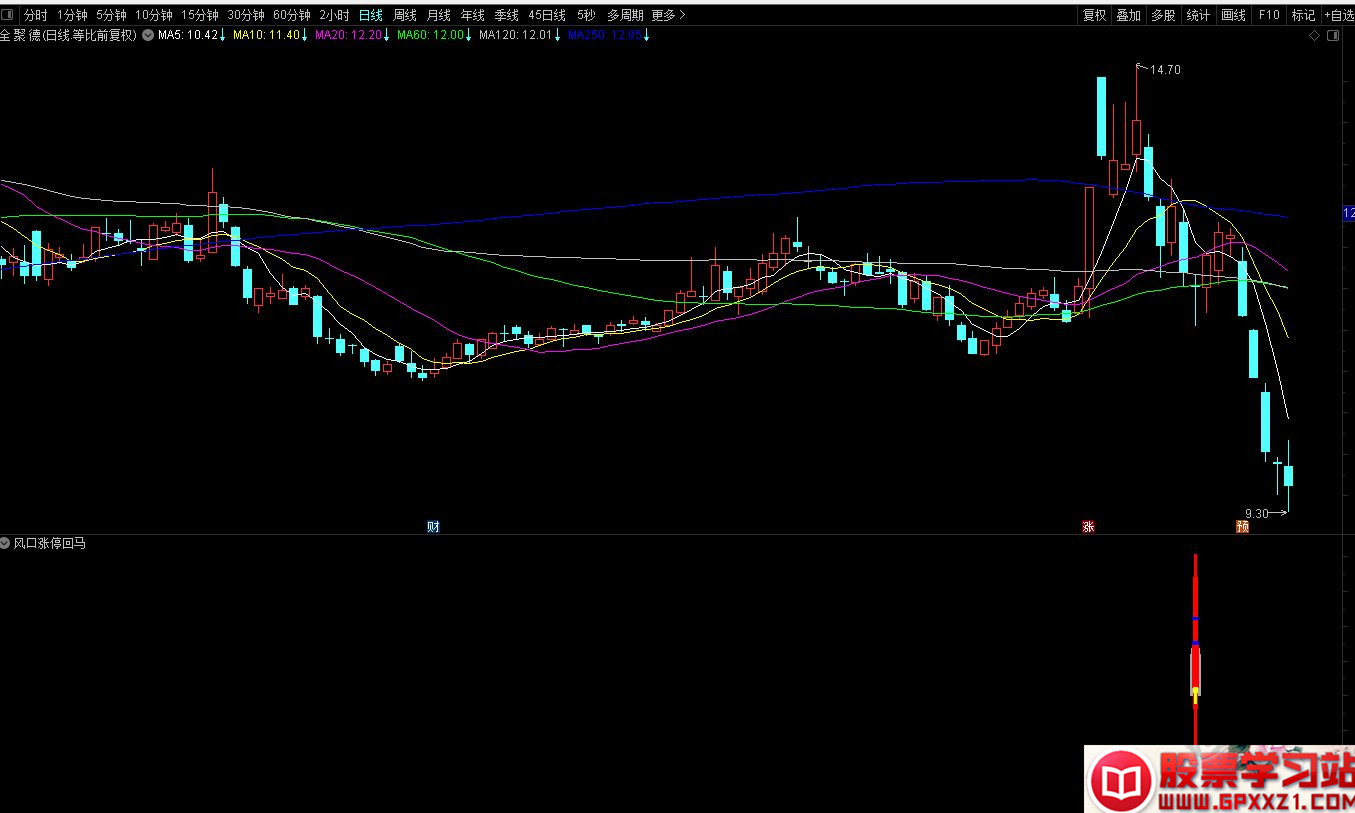Screen dimensions: 1355x813
Task: Expand main chart indicator dropdown beside 全聚德
Action: pyautogui.click(x=148, y=35)
